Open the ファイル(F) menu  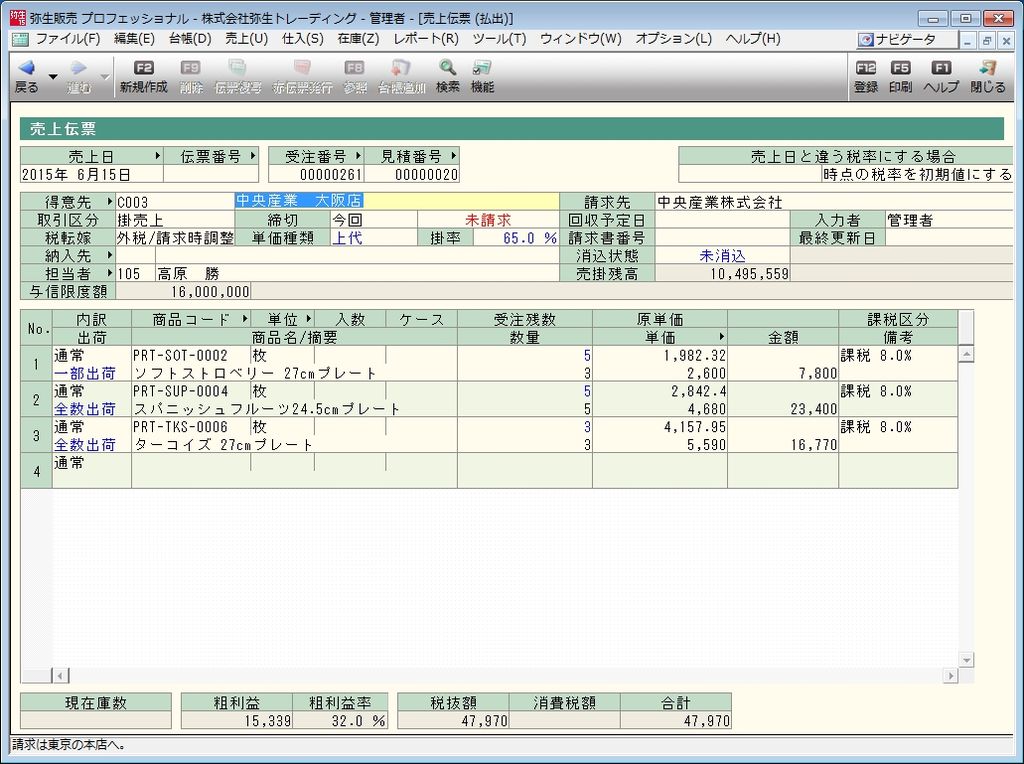point(68,39)
